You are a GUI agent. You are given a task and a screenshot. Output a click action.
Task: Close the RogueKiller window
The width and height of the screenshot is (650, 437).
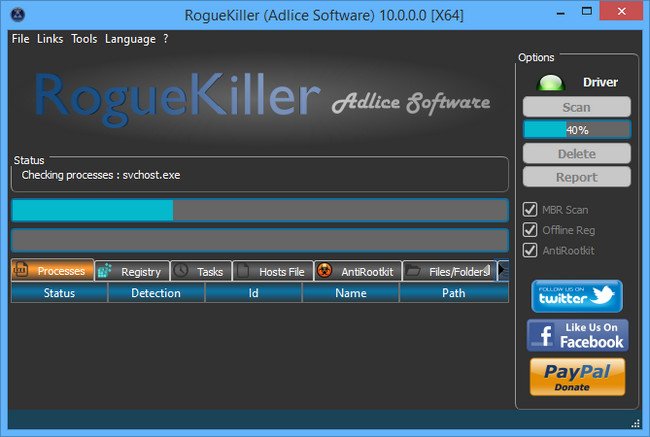pos(621,11)
